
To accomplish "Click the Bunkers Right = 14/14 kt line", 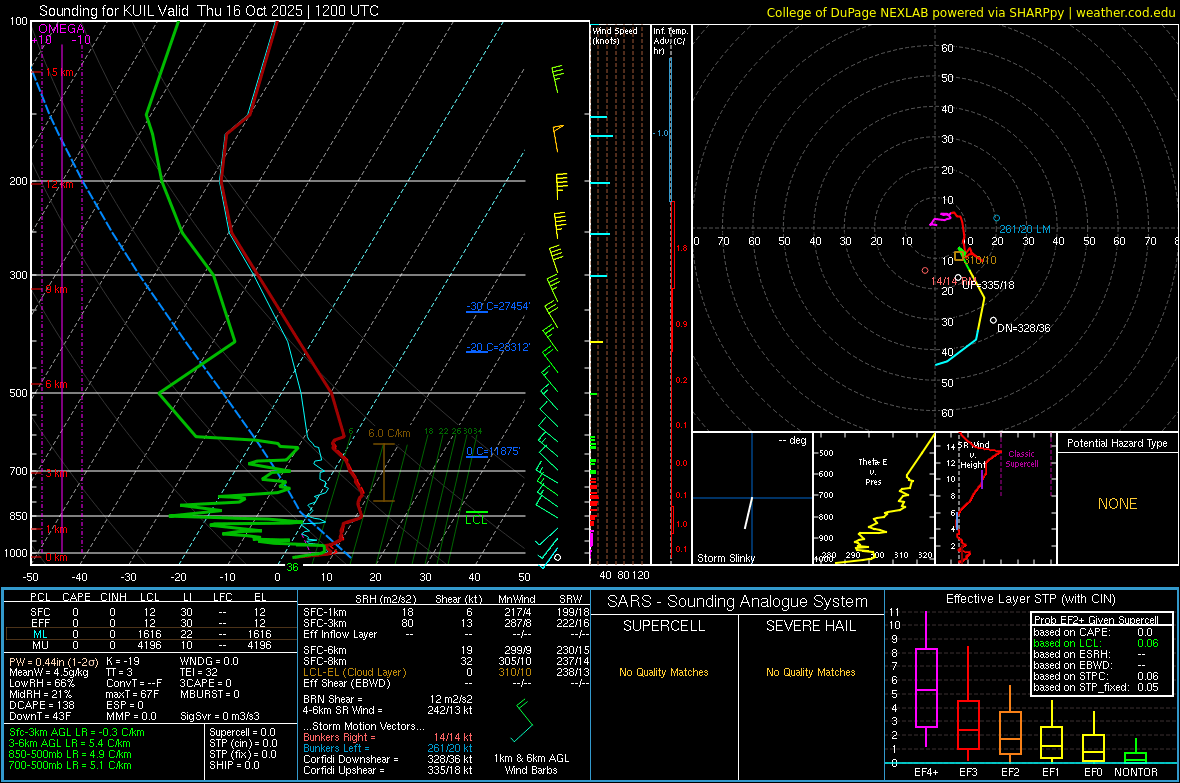I will click(x=388, y=737).
